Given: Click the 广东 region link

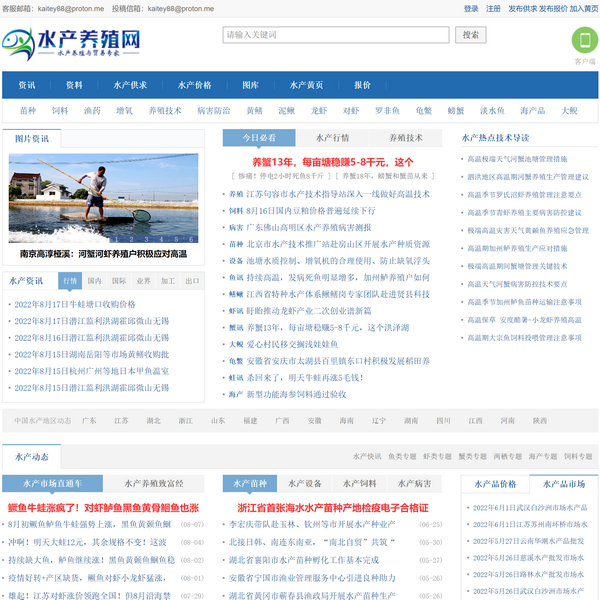Looking at the screenshot, I should point(89,421).
